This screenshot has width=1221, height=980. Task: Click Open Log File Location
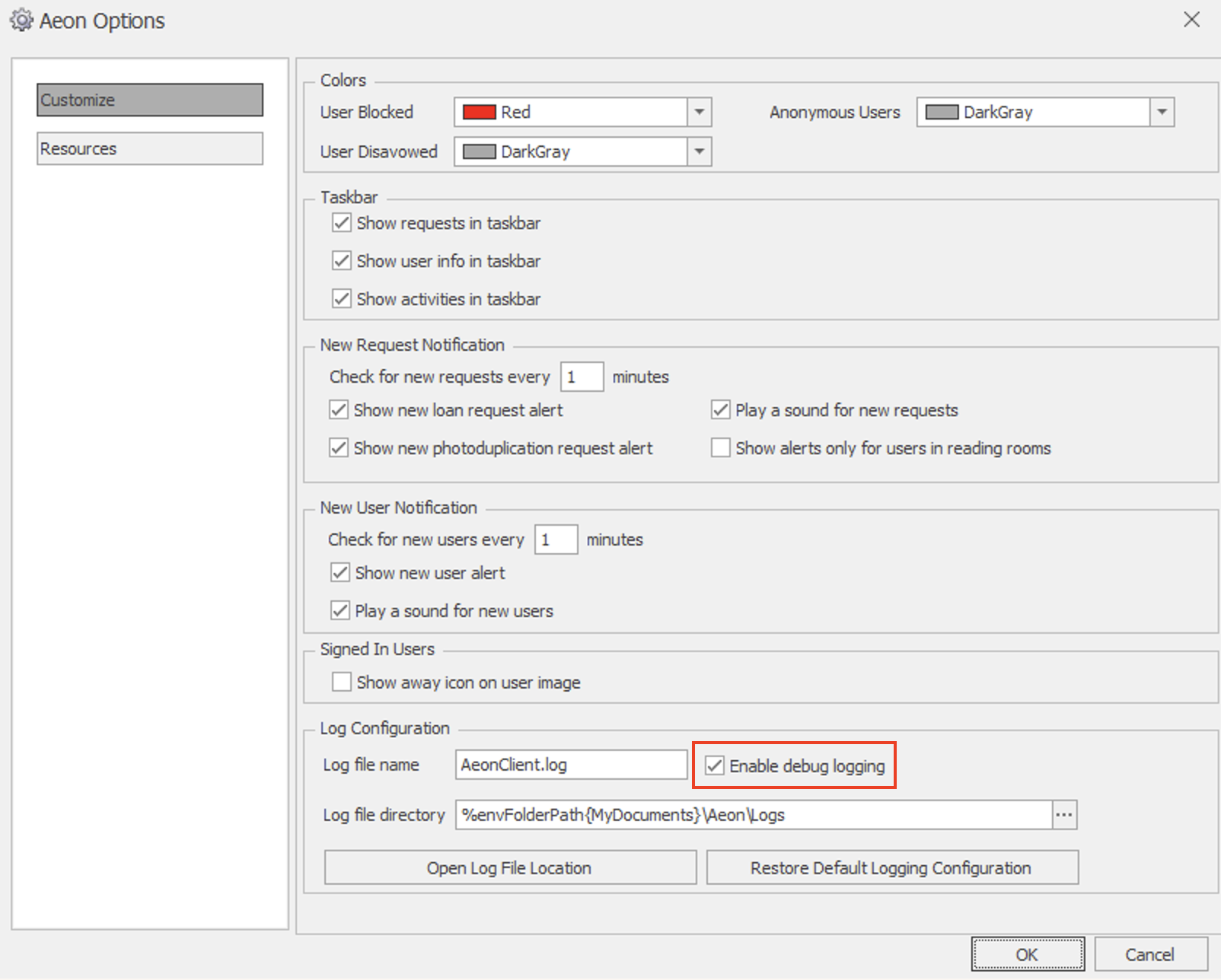click(x=509, y=867)
